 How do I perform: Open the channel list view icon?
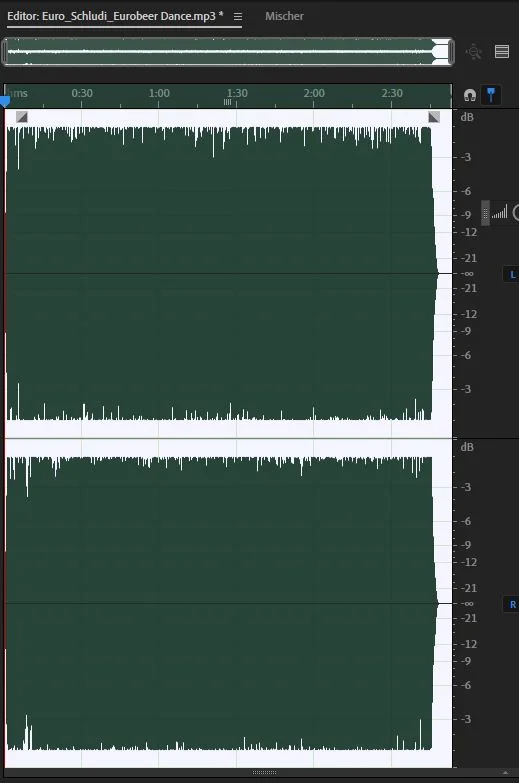pyautogui.click(x=502, y=51)
